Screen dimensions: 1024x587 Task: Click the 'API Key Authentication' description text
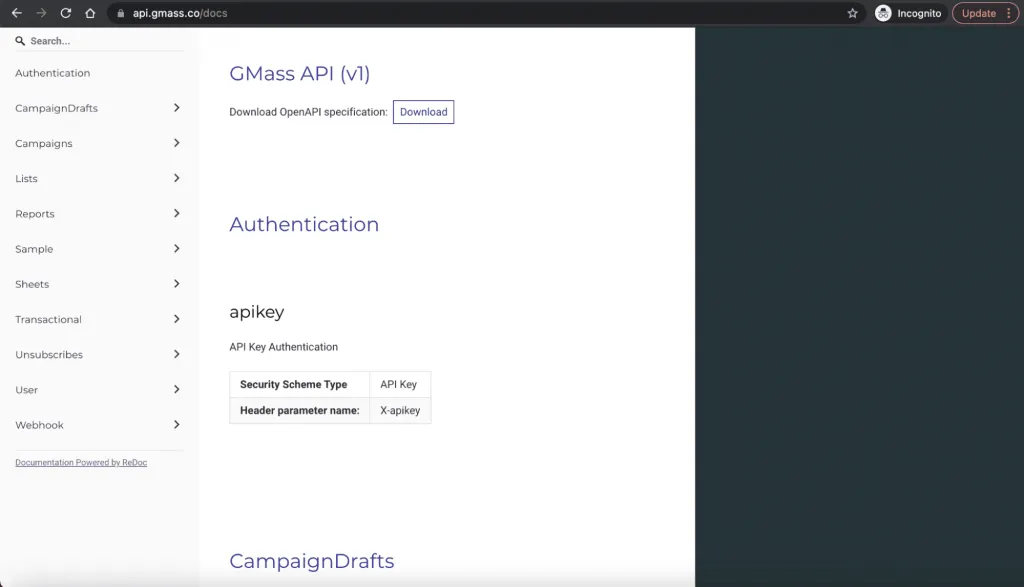click(x=283, y=347)
